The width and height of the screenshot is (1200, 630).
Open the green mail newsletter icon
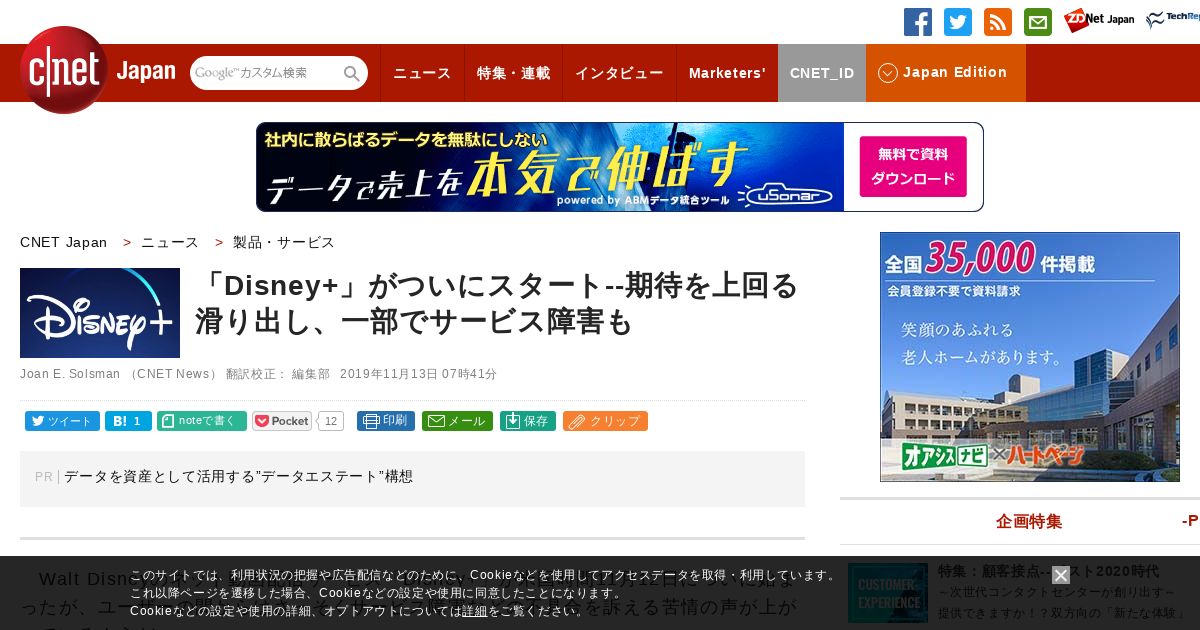[1038, 22]
